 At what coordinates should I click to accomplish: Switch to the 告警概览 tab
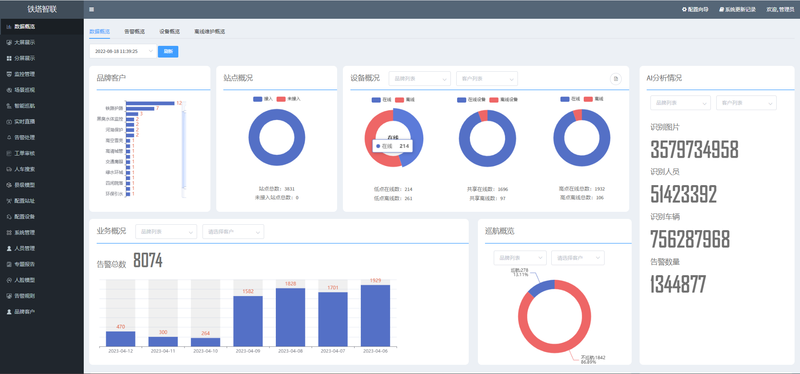(x=134, y=32)
